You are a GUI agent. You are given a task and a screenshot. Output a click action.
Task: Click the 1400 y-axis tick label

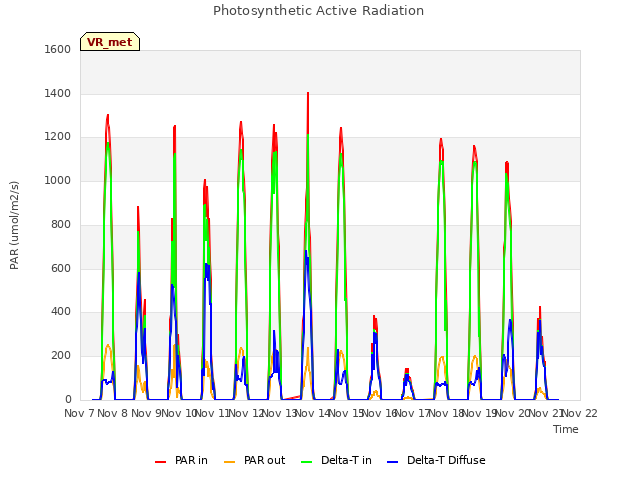point(58,93)
